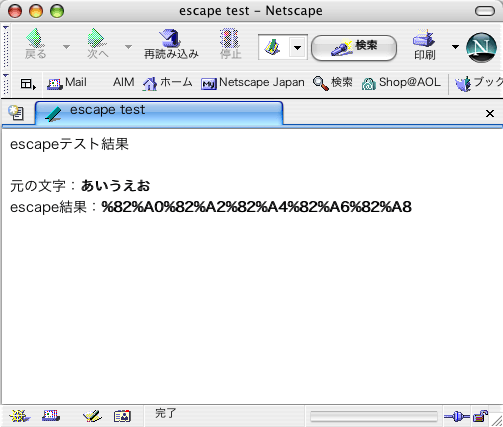Open Address Book icon in status bar

tap(122, 416)
